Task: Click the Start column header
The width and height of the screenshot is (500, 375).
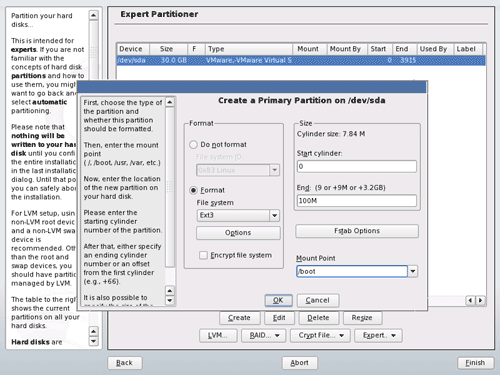Action: click(380, 49)
